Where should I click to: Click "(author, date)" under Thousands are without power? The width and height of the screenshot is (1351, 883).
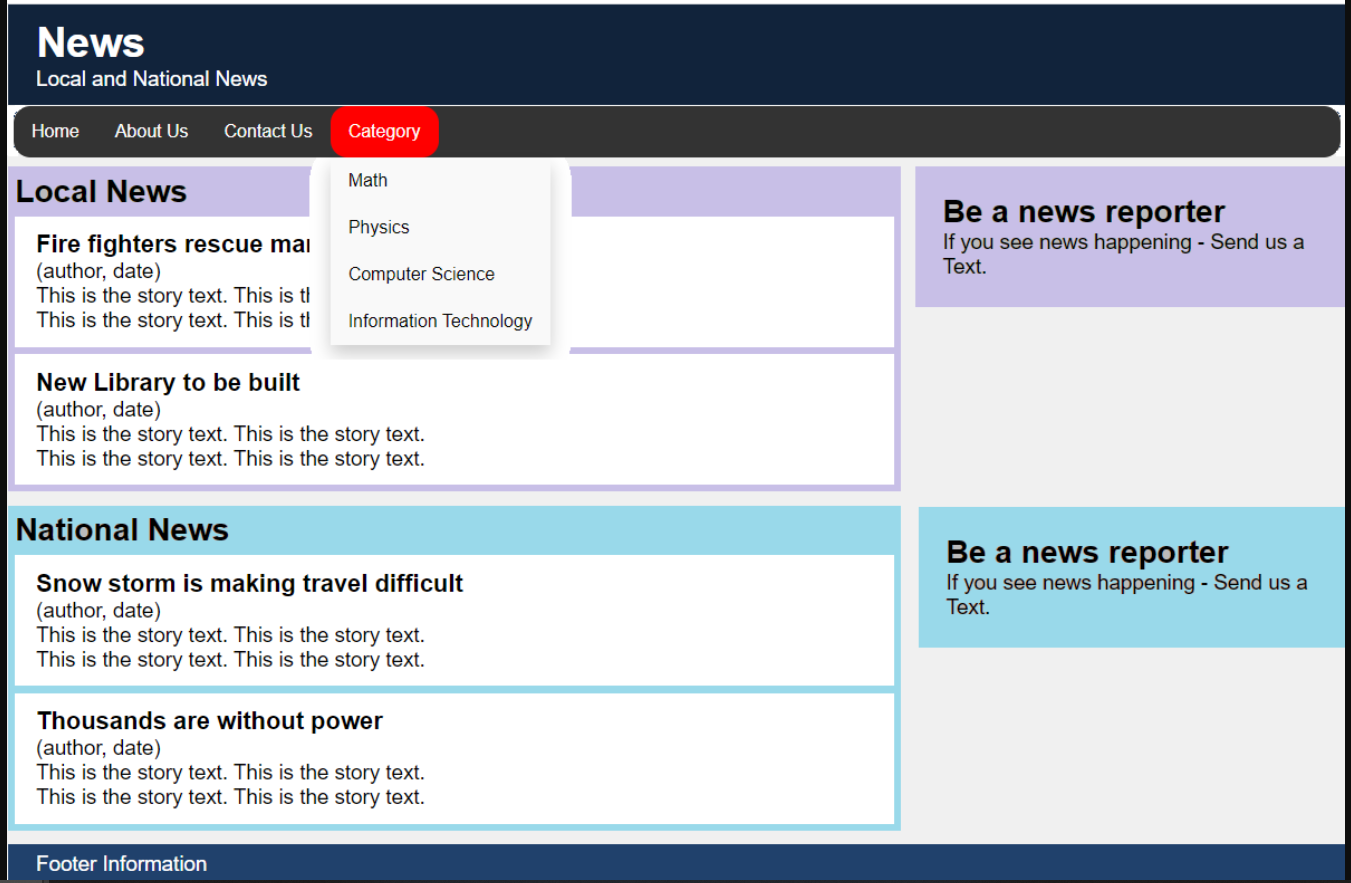point(99,748)
